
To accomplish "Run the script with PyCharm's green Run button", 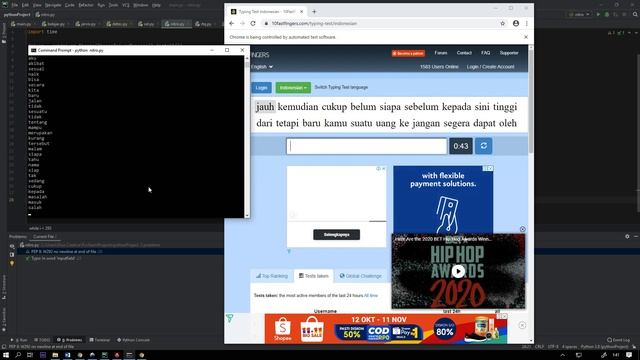I will tap(598, 14).
